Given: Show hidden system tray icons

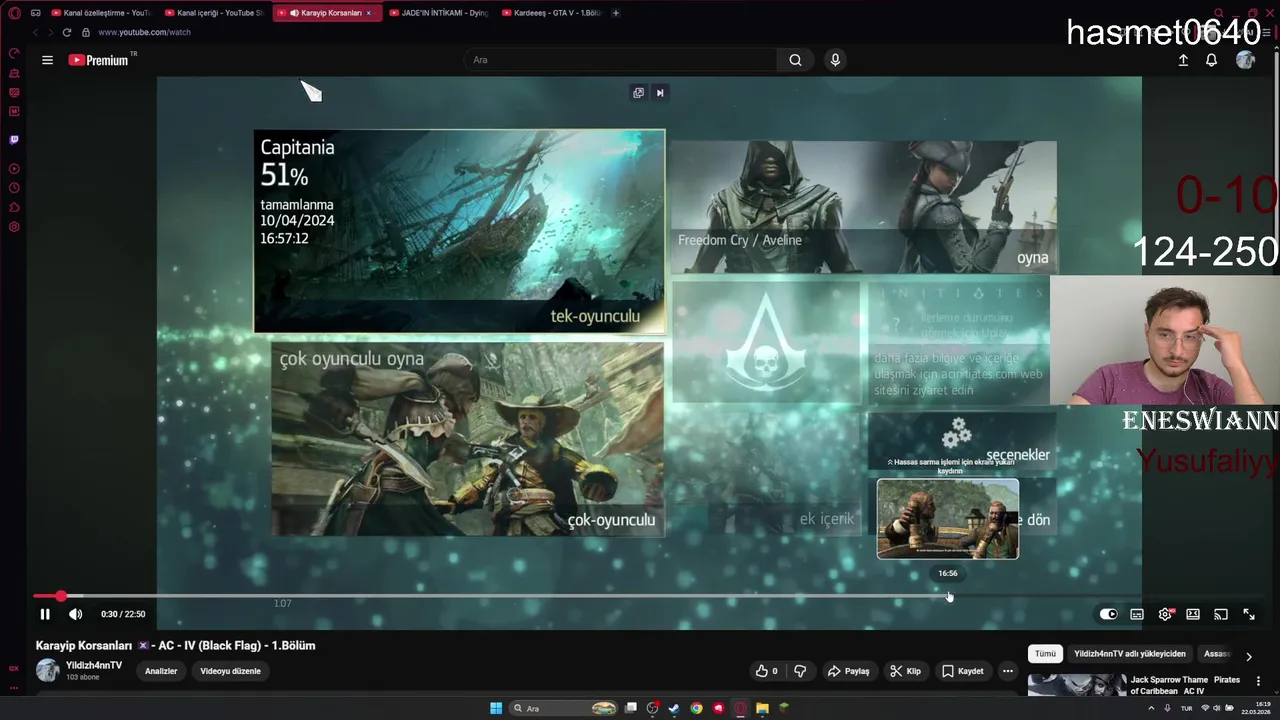Looking at the screenshot, I should (x=1150, y=708).
